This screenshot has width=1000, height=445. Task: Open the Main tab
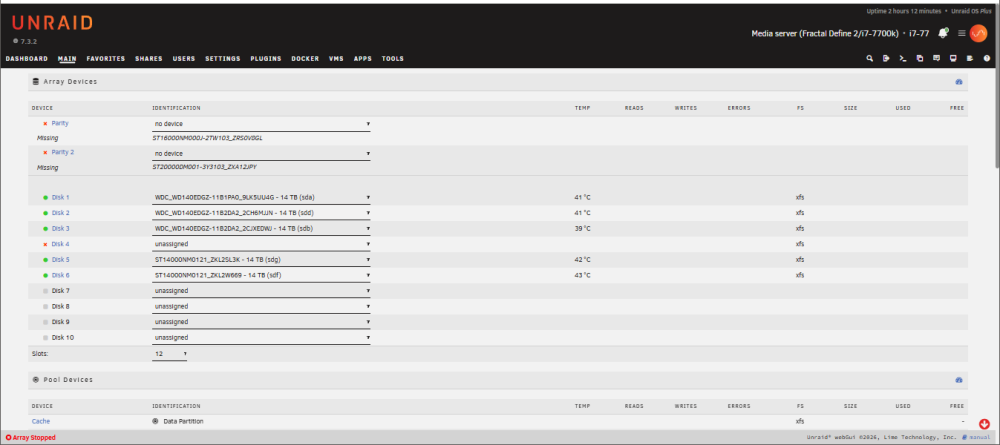click(67, 59)
